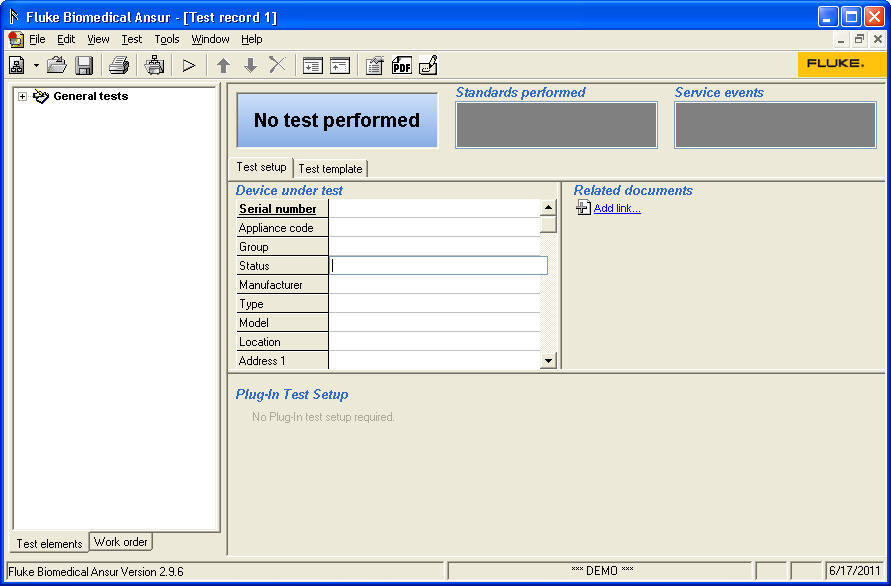Create a new test record
The width and height of the screenshot is (891, 586).
click(x=17, y=65)
